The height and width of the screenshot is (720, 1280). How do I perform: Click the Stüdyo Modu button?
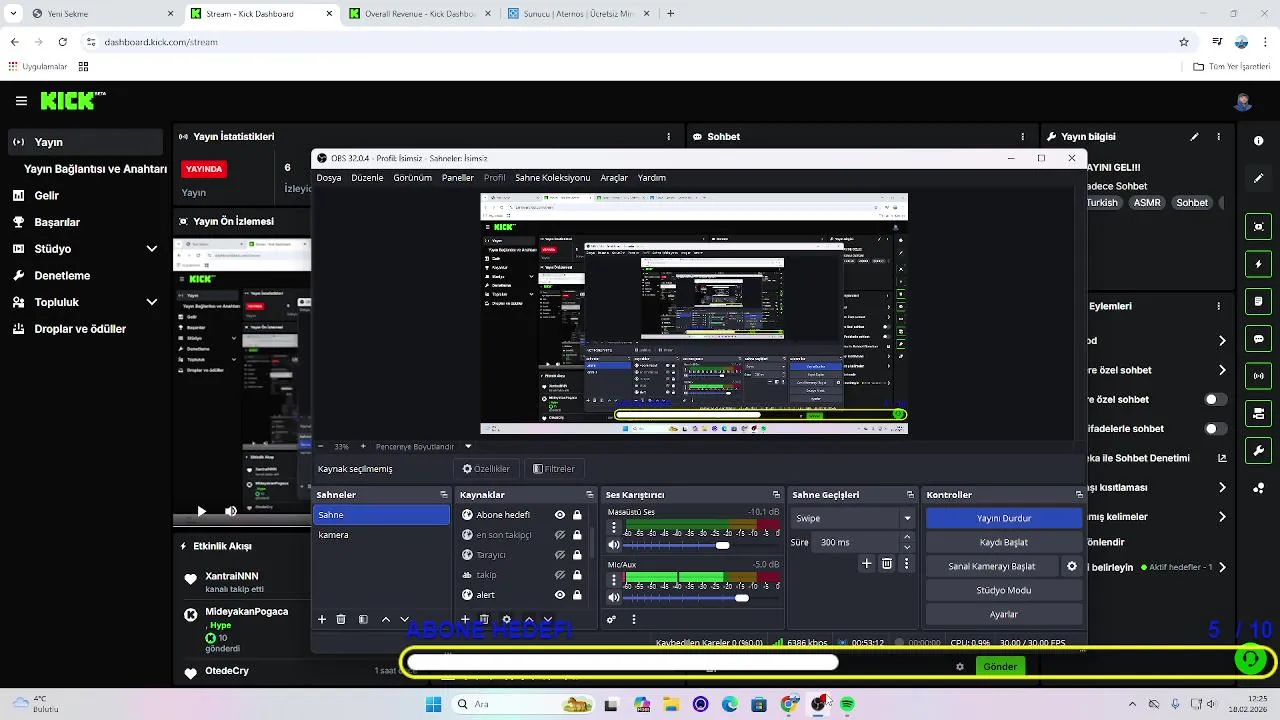pos(1004,590)
